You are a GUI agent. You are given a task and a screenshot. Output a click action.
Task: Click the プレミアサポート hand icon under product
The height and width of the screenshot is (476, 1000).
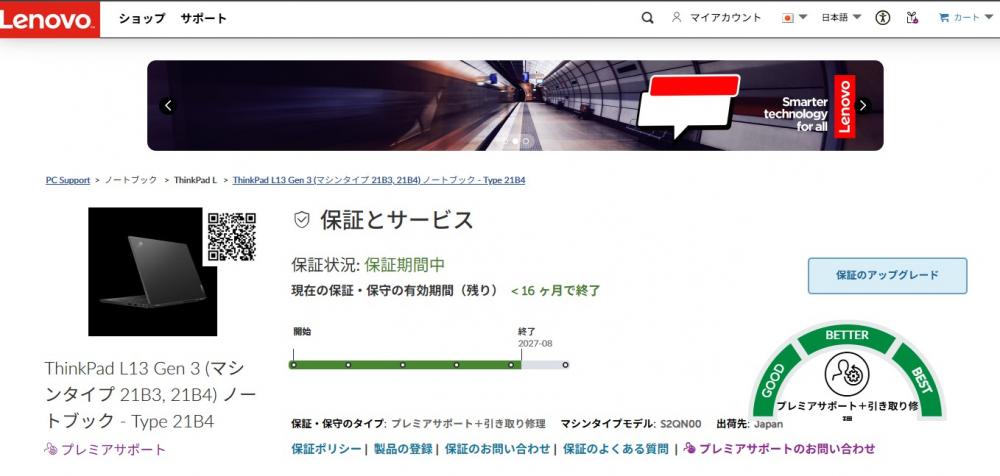(51, 449)
